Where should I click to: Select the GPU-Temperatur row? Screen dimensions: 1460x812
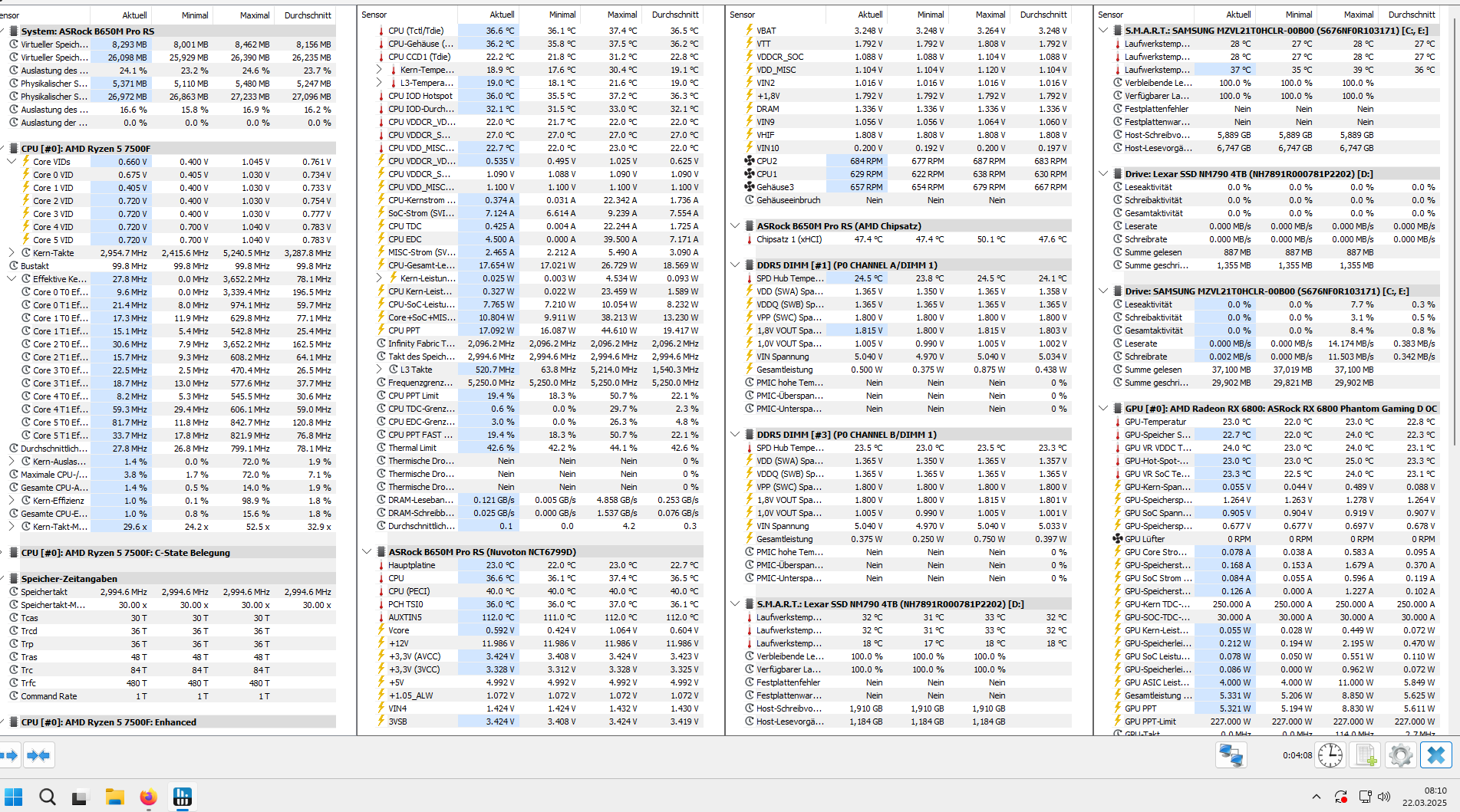click(x=1275, y=422)
